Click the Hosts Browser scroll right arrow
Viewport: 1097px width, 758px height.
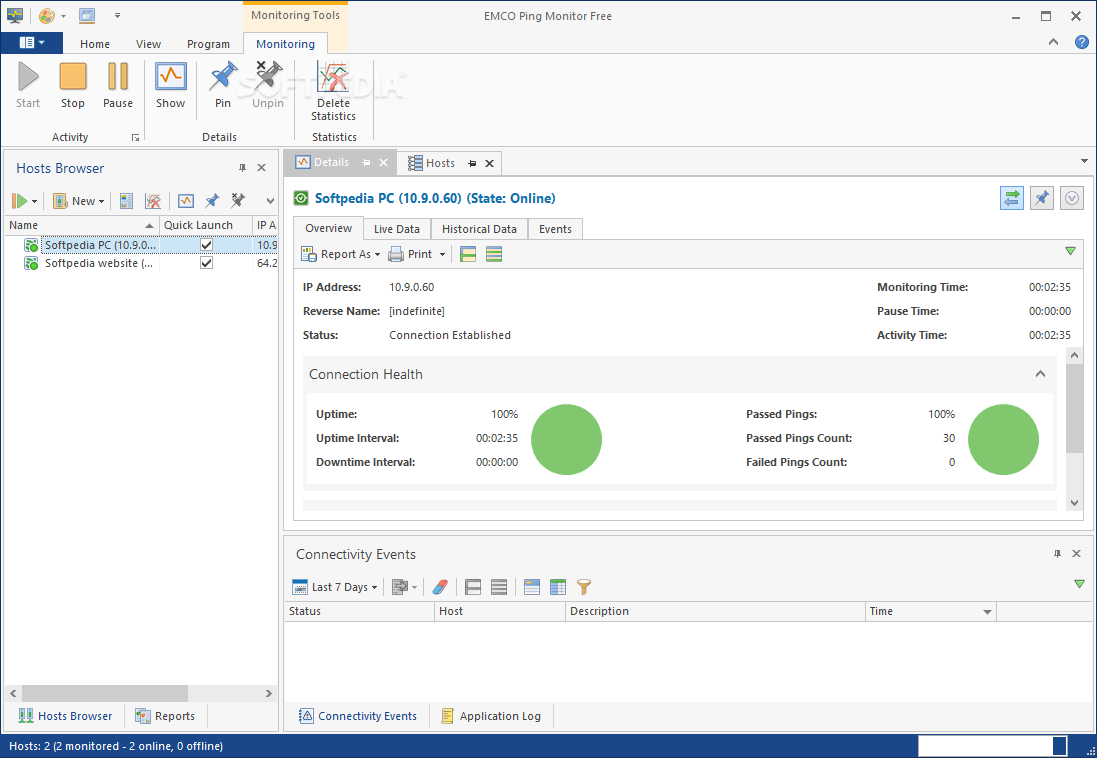pyautogui.click(x=269, y=694)
